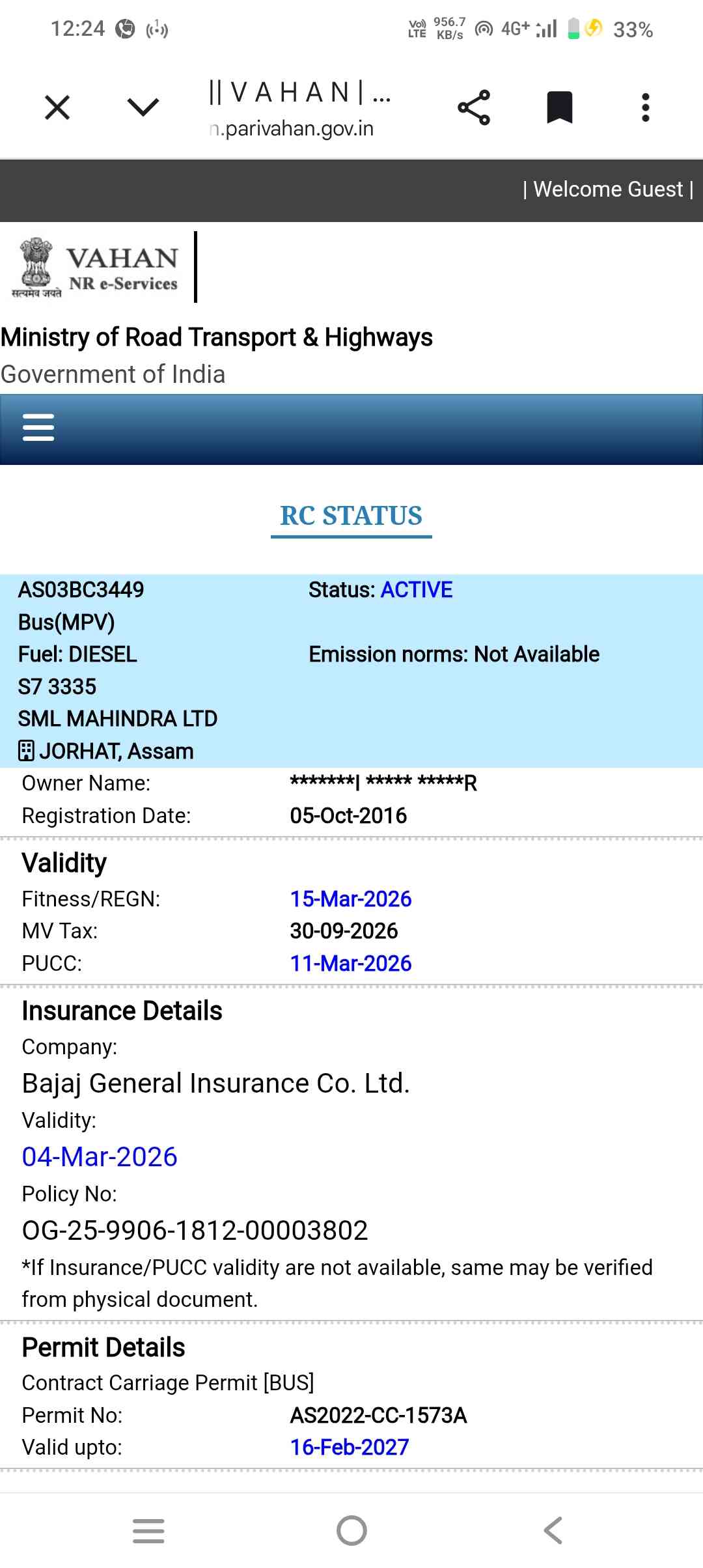Open the hamburger navigation menu
The width and height of the screenshot is (703, 1568).
pyautogui.click(x=38, y=428)
